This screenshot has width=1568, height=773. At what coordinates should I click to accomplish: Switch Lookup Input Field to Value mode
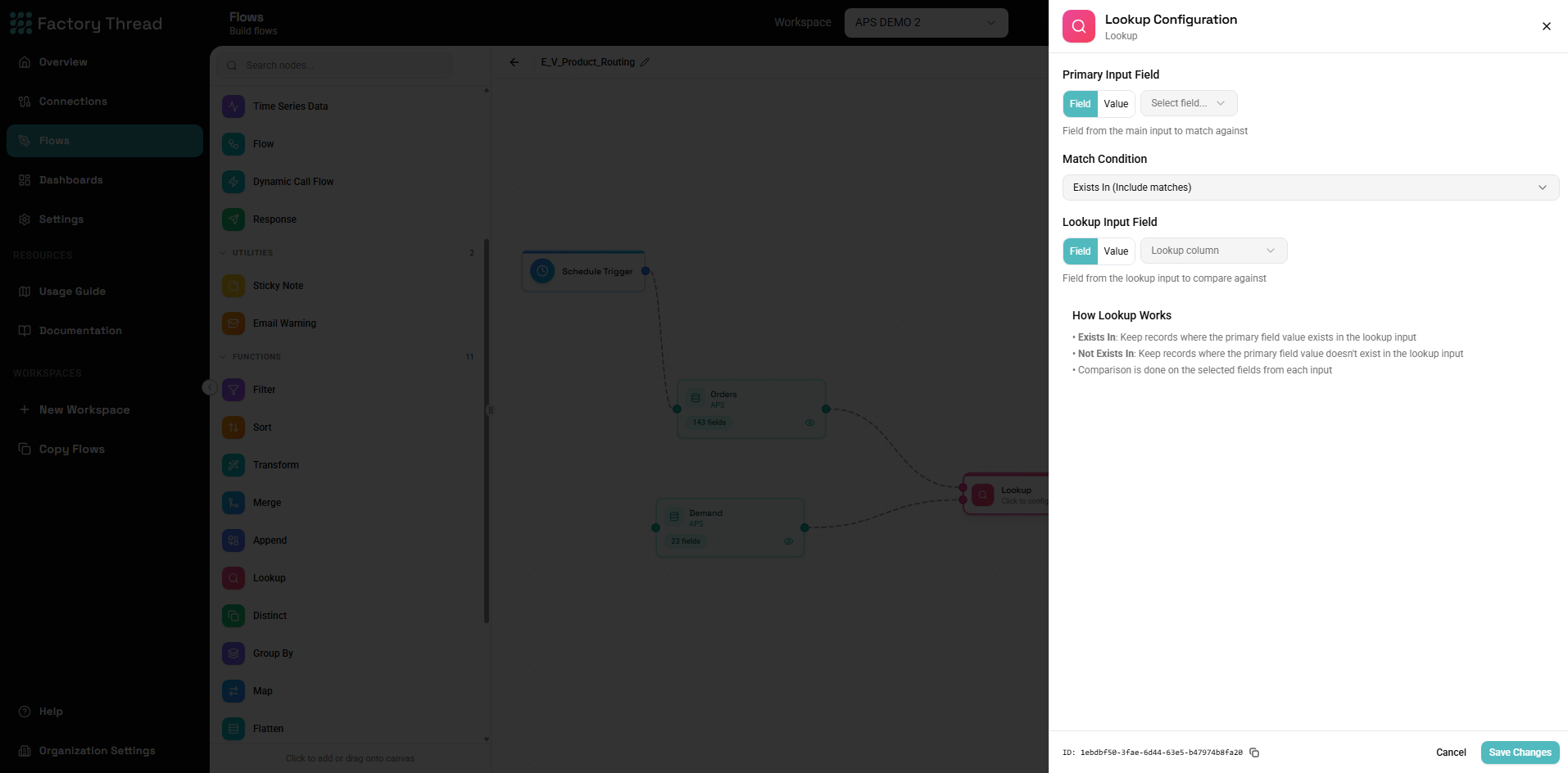(x=1116, y=251)
